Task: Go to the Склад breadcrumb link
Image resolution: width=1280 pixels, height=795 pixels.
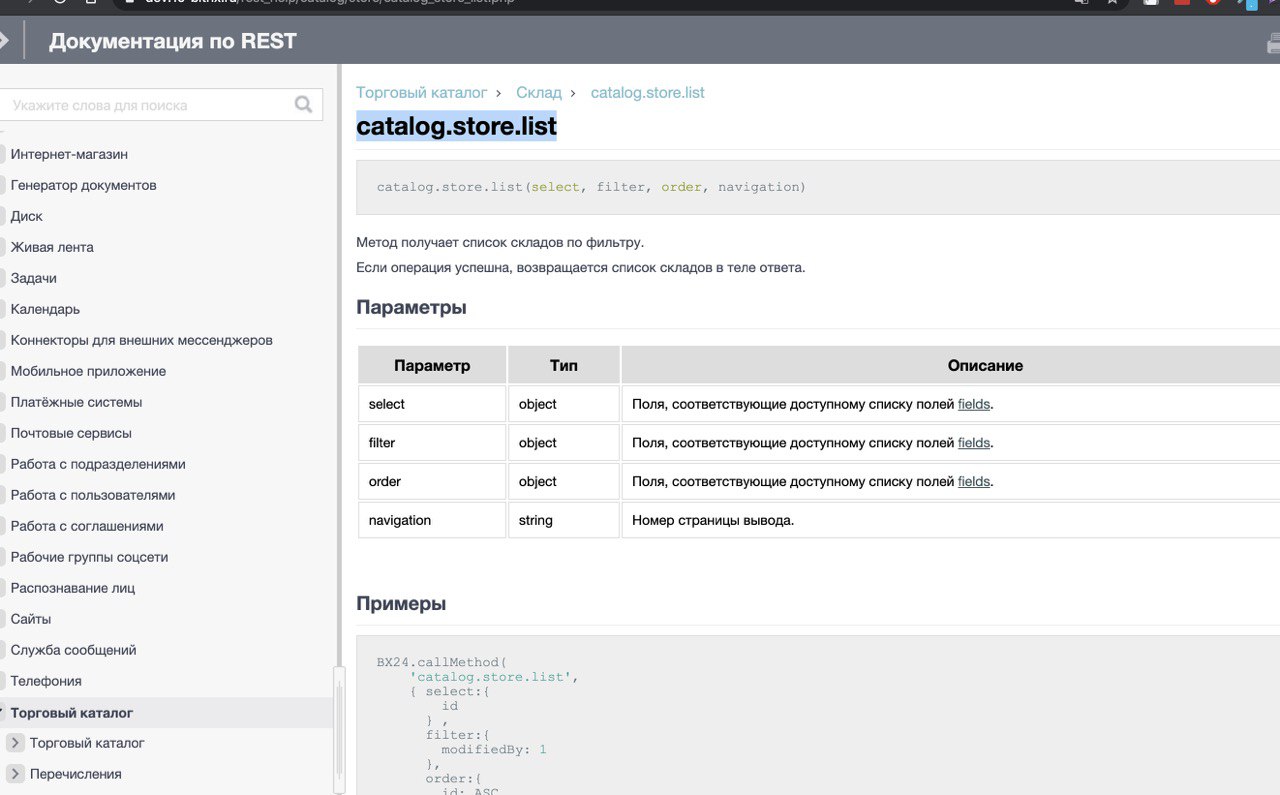Action: (x=538, y=93)
